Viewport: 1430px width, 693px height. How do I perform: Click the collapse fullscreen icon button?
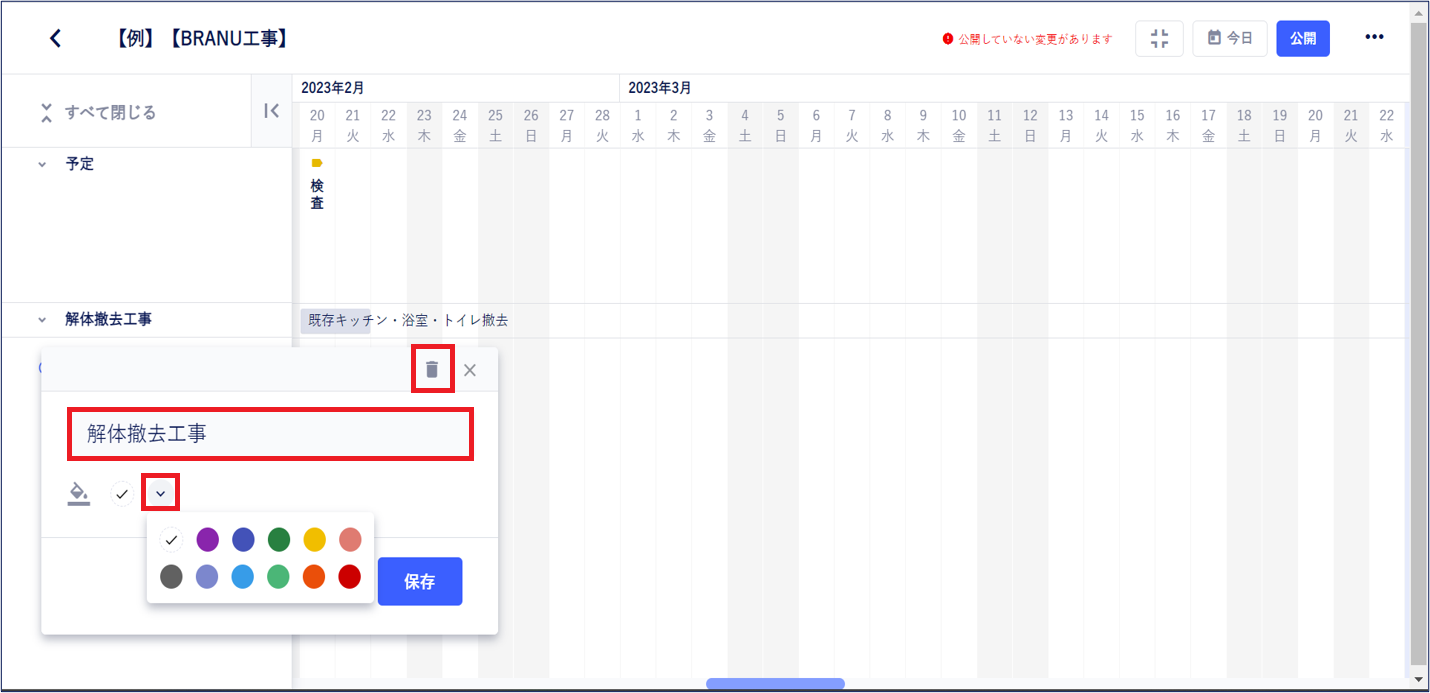(x=1160, y=38)
